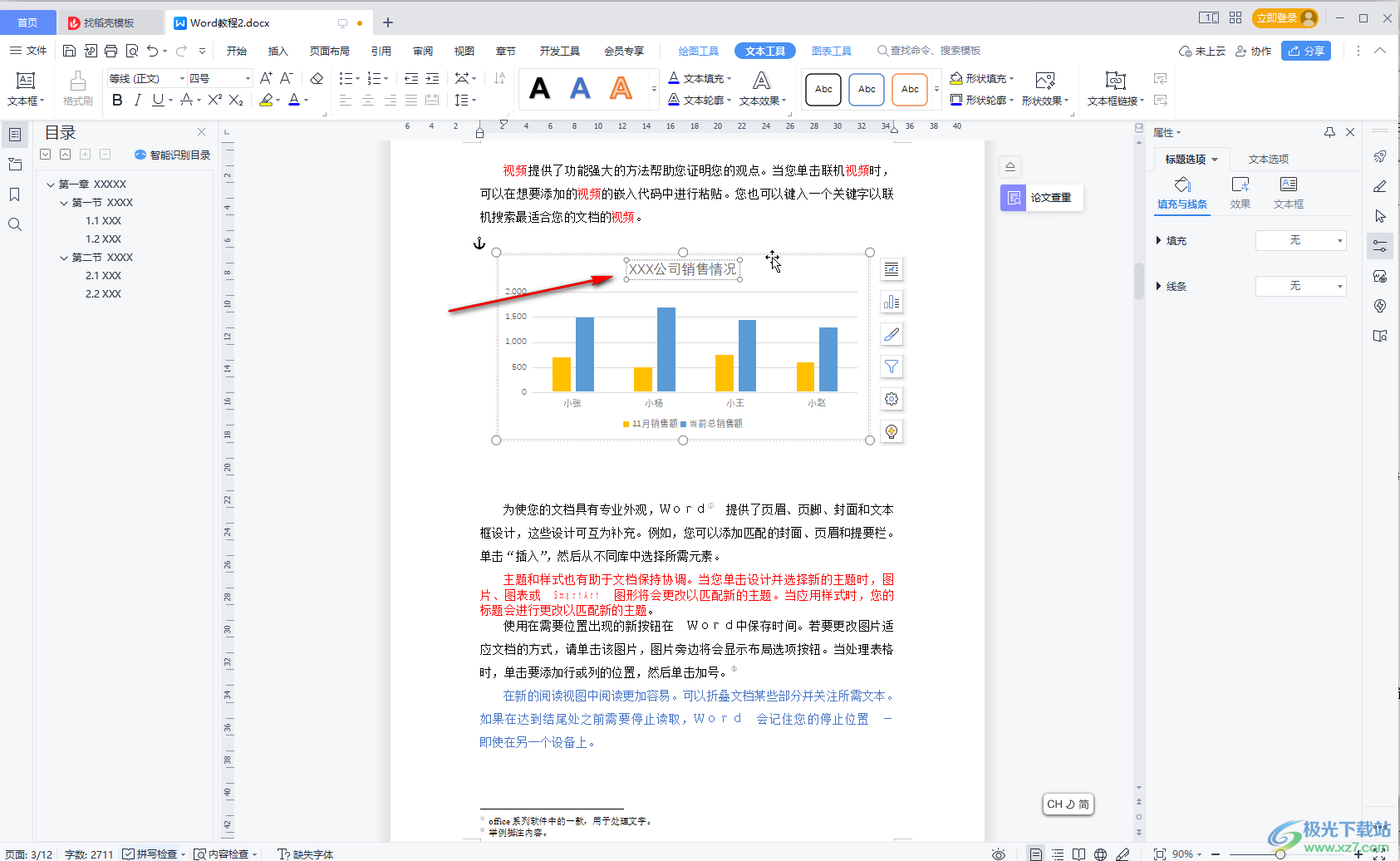
Task: Switch to the 图表工具 tab
Action: click(x=832, y=51)
